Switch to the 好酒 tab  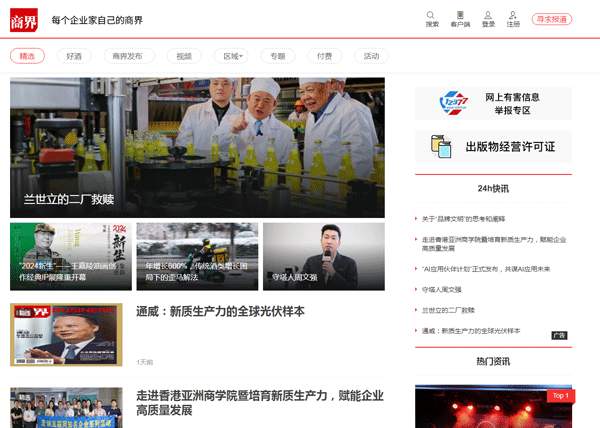click(74, 56)
